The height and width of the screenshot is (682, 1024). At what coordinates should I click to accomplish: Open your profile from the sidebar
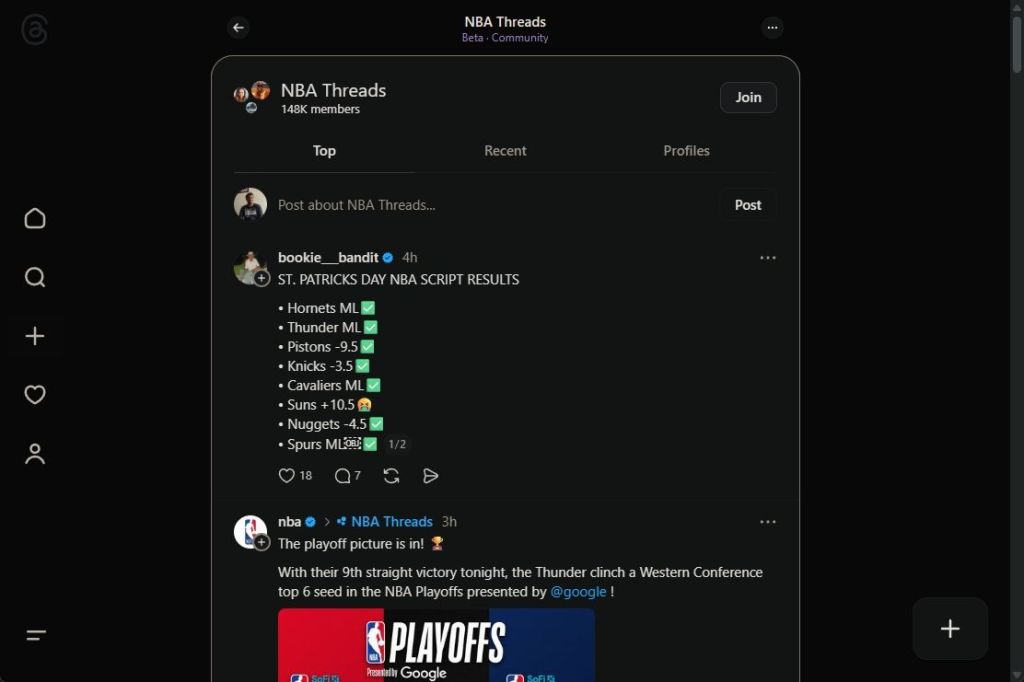(35, 453)
